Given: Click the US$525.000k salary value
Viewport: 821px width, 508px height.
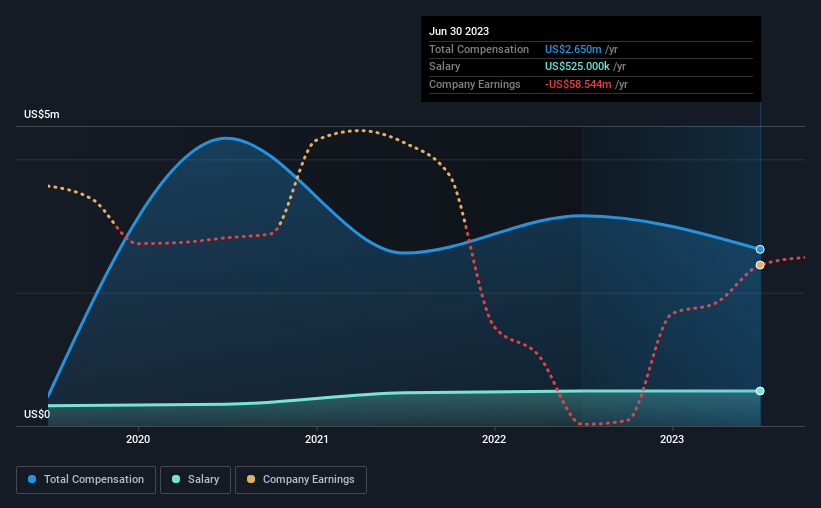Looking at the screenshot, I should (577, 67).
